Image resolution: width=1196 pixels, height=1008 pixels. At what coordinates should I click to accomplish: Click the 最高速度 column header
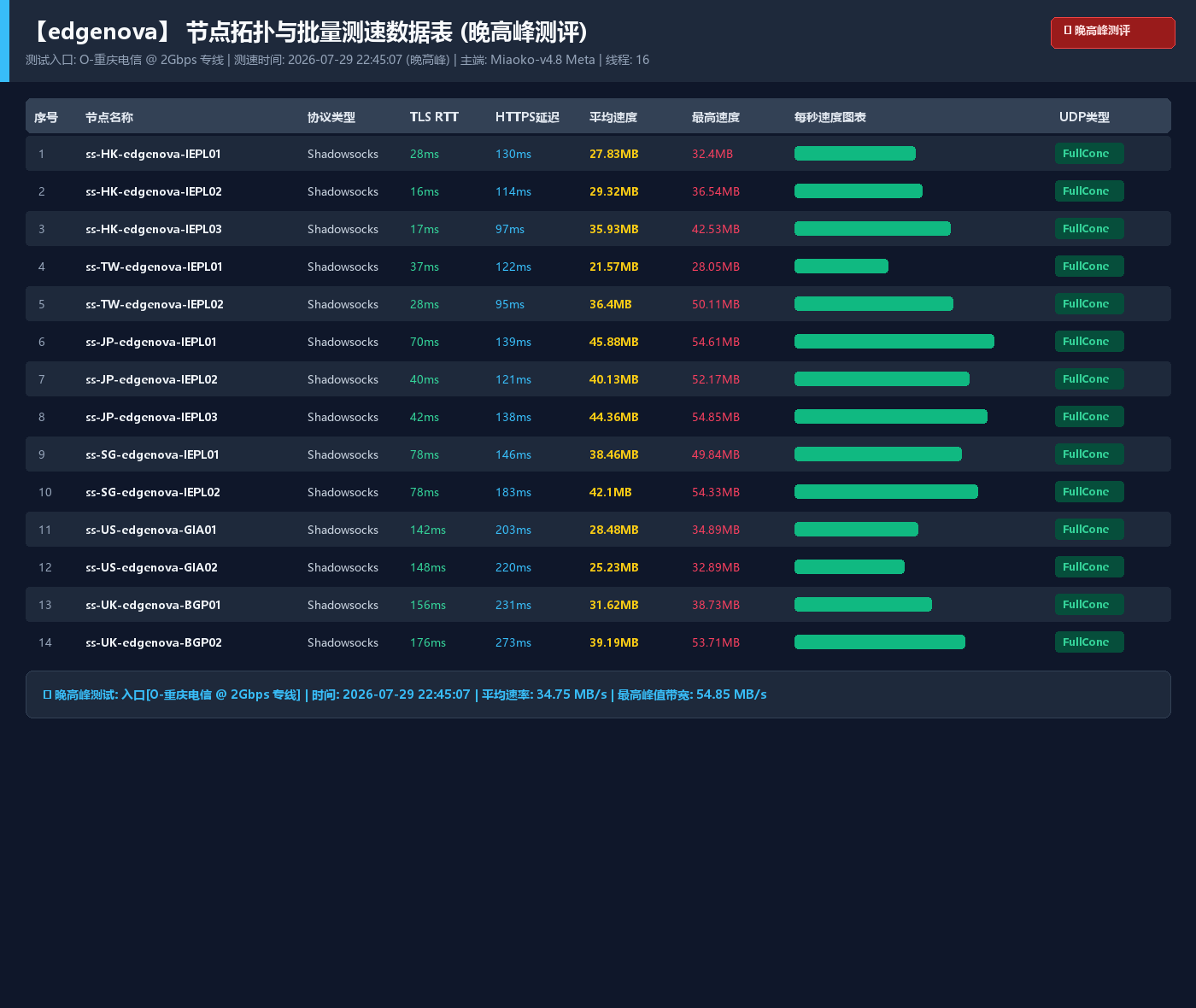[x=716, y=117]
